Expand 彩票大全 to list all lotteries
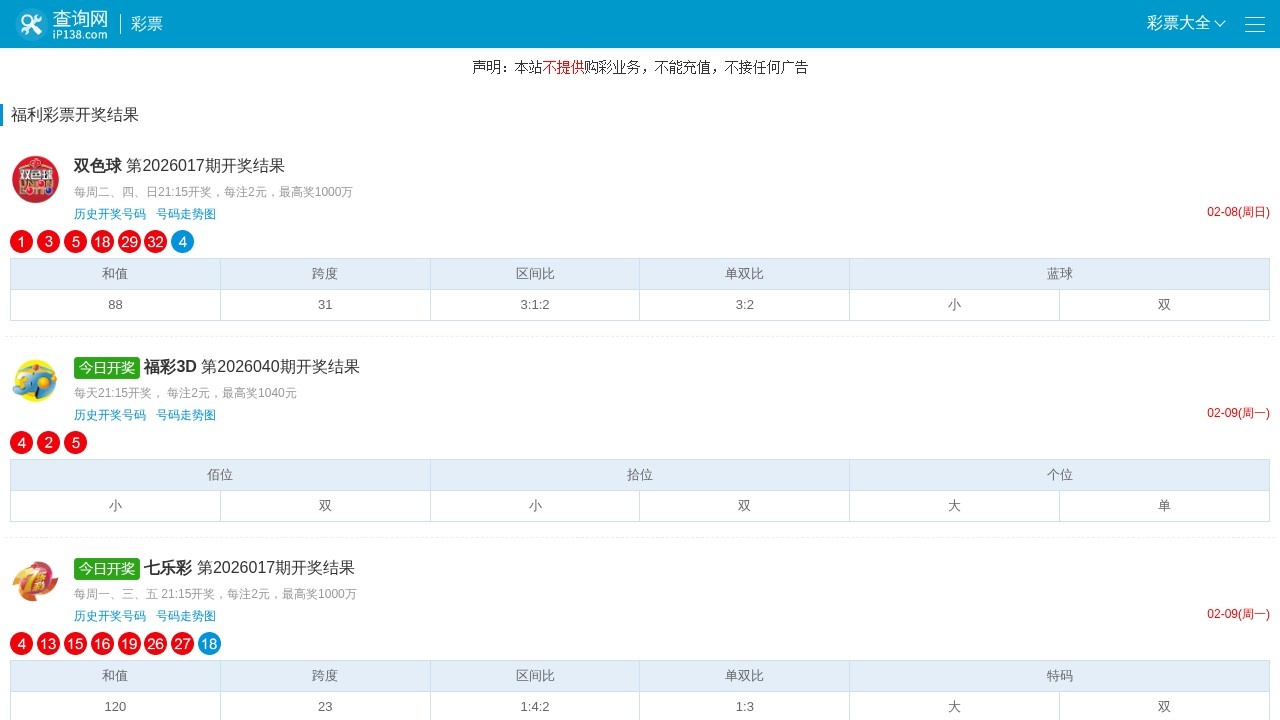Screen dimensions: 1280x720 click(1185, 23)
